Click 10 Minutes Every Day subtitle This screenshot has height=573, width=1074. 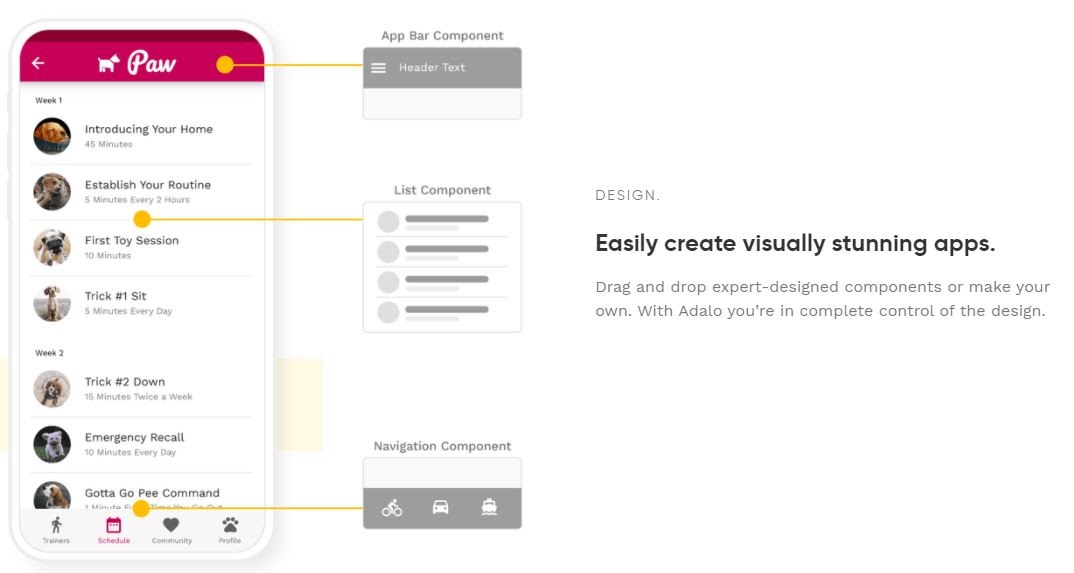click(x=130, y=453)
